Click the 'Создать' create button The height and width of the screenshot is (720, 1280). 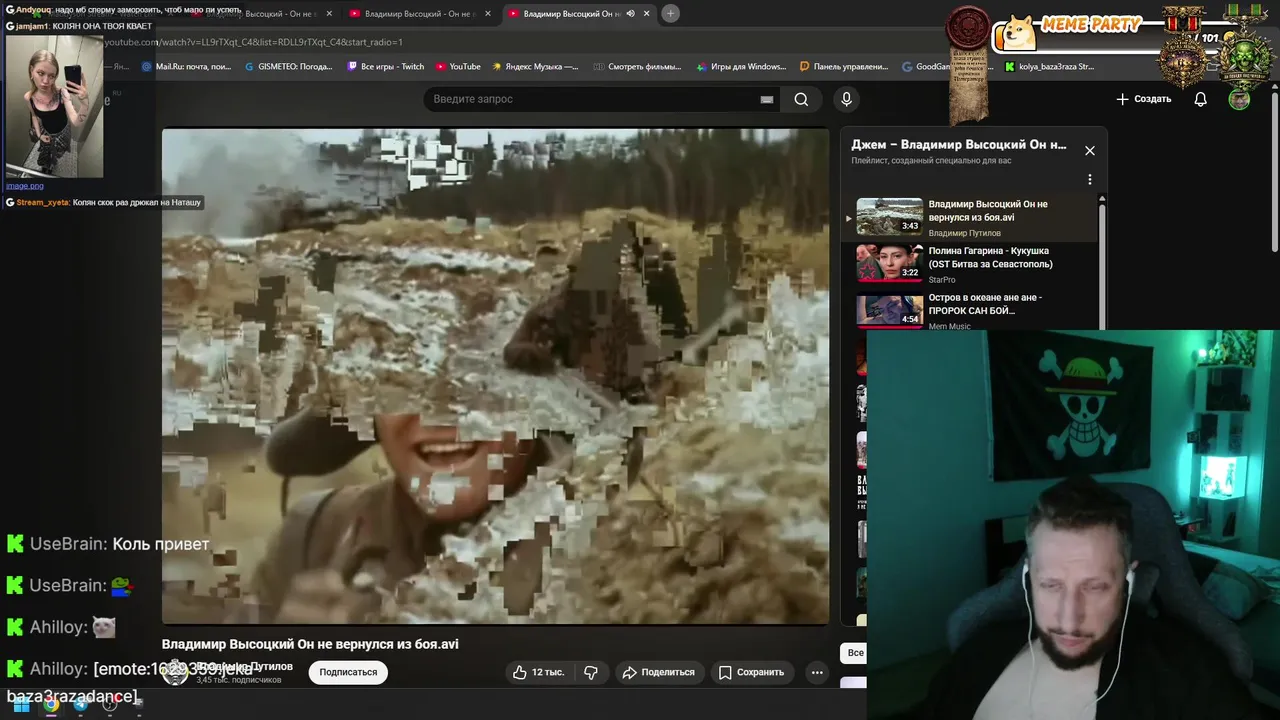[1143, 99]
